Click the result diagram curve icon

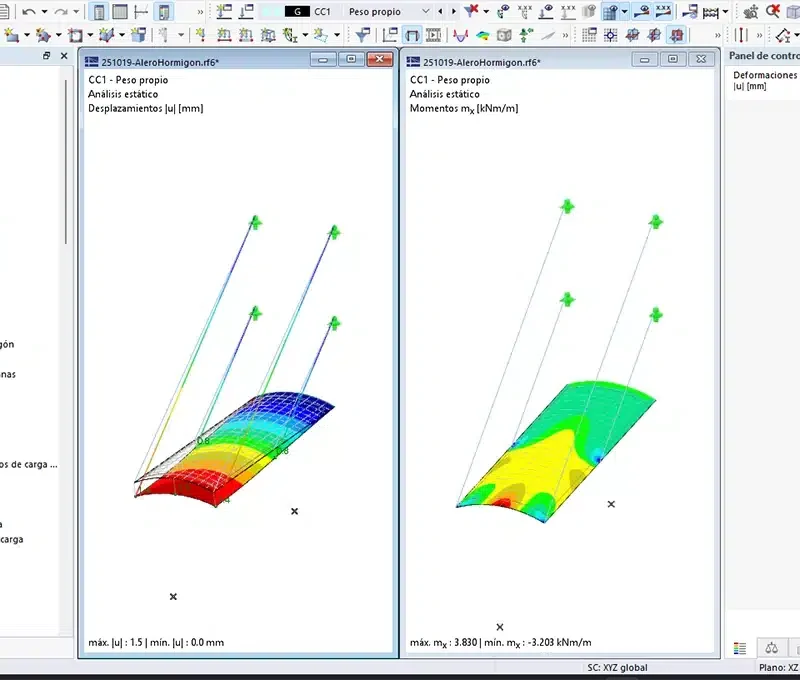[x=460, y=35]
